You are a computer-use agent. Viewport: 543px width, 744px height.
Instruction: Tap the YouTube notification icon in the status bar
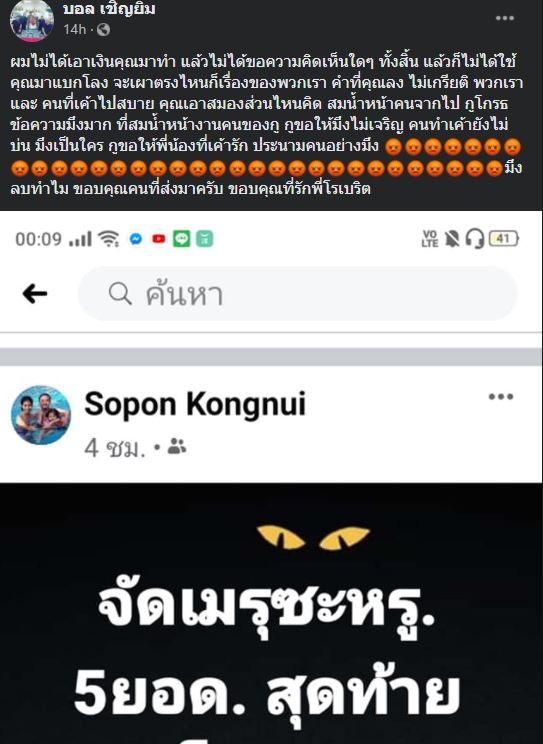pyautogui.click(x=159, y=239)
